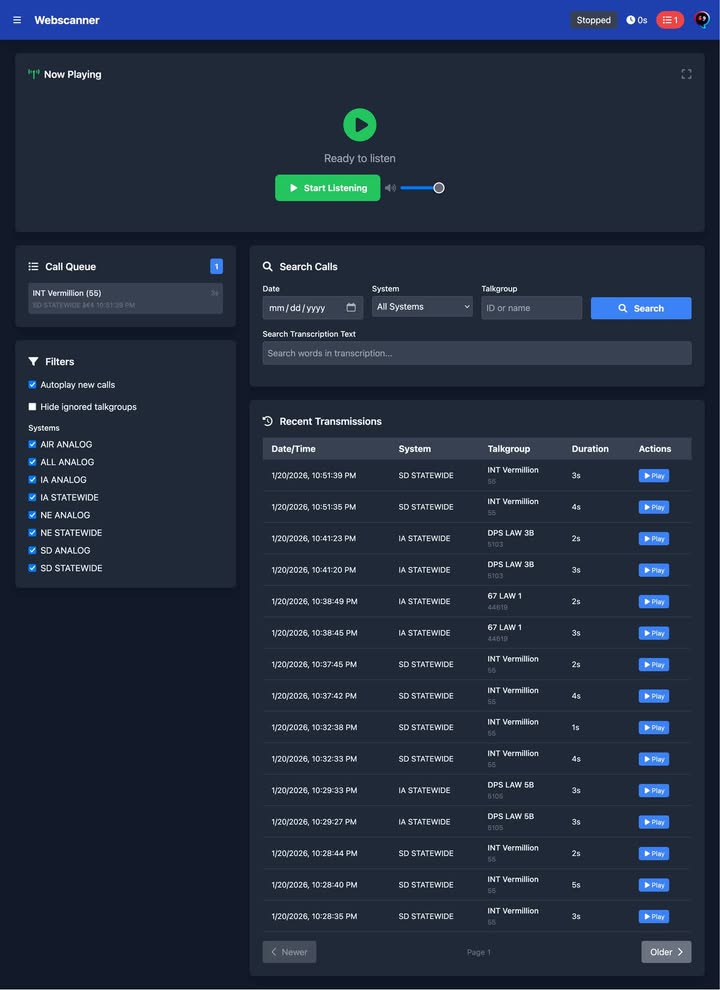Click the Recent Transmissions history icon
720x990 pixels.
tap(268, 421)
